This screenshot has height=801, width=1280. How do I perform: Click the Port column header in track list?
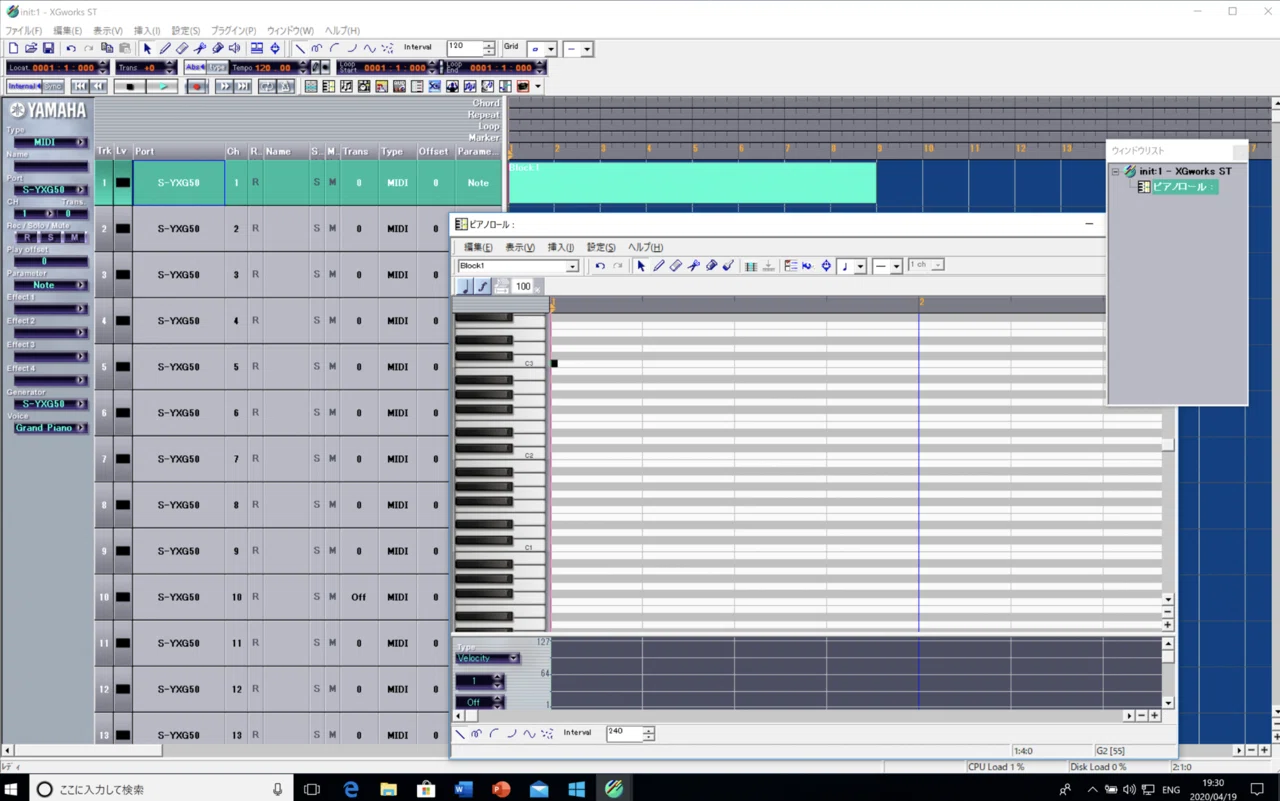[177, 151]
